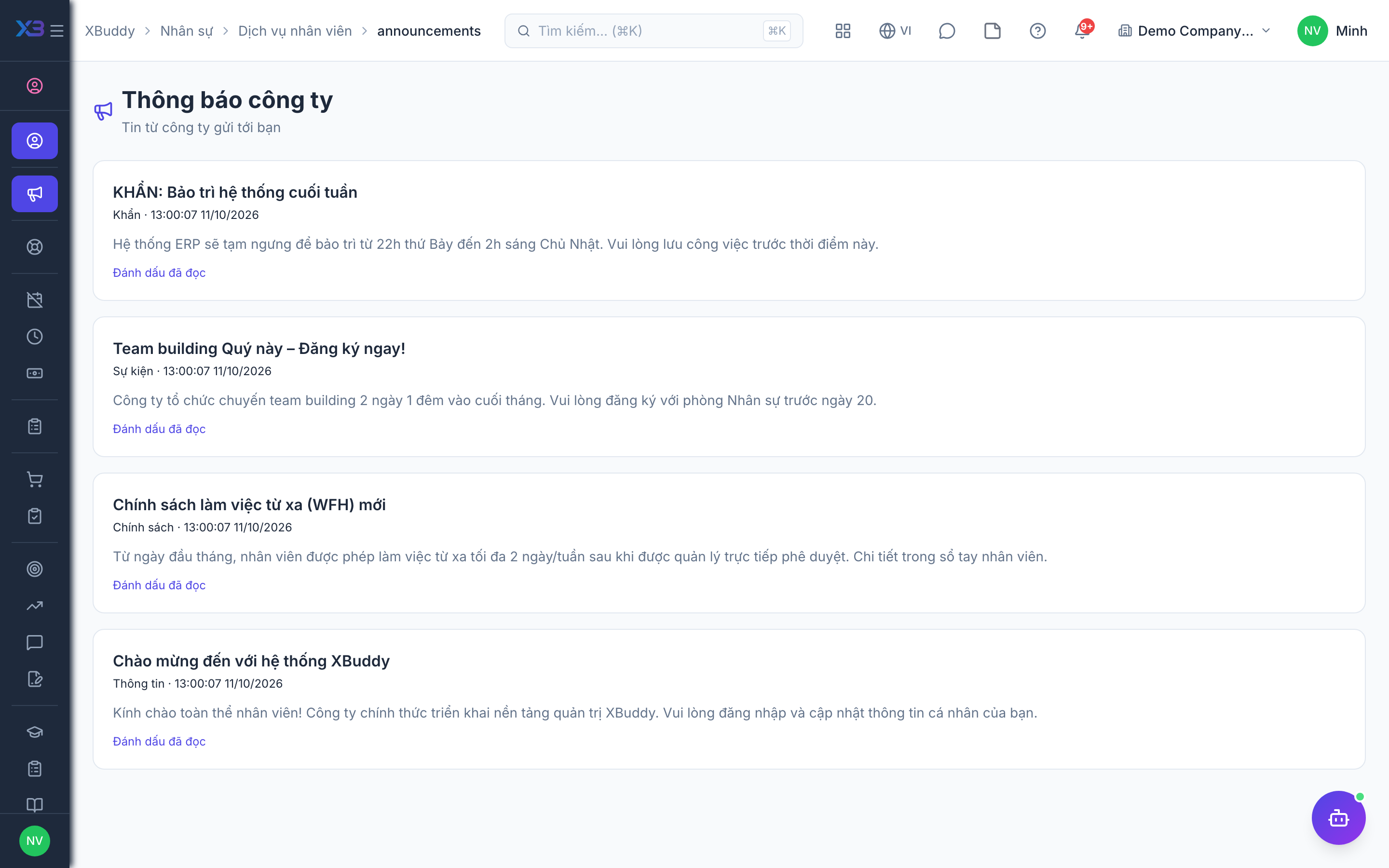Open the target goals sidebar icon
Viewport: 1389px width, 868px height.
pos(34,569)
